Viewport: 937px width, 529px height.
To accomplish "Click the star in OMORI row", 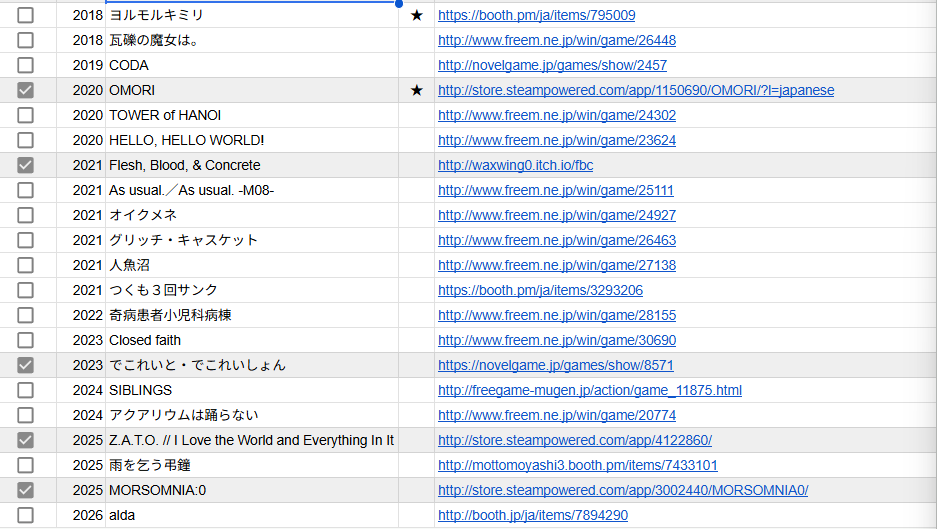I will click(417, 90).
